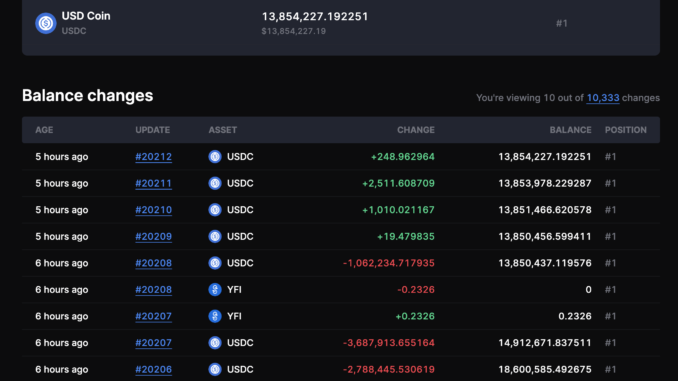The image size is (678, 381).
Task: Open #20208 link in the USDC row
Action: click(154, 263)
